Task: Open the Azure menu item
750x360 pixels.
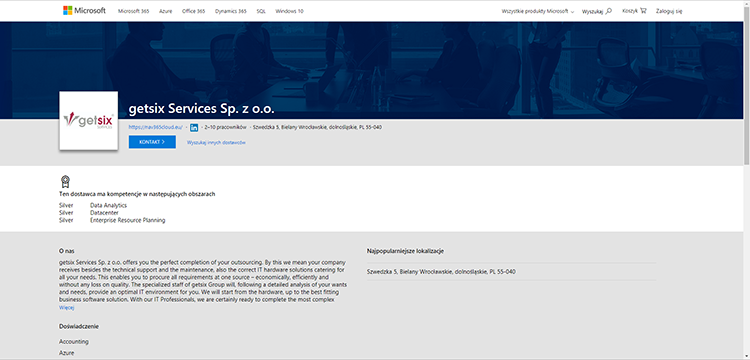Action: (x=165, y=11)
